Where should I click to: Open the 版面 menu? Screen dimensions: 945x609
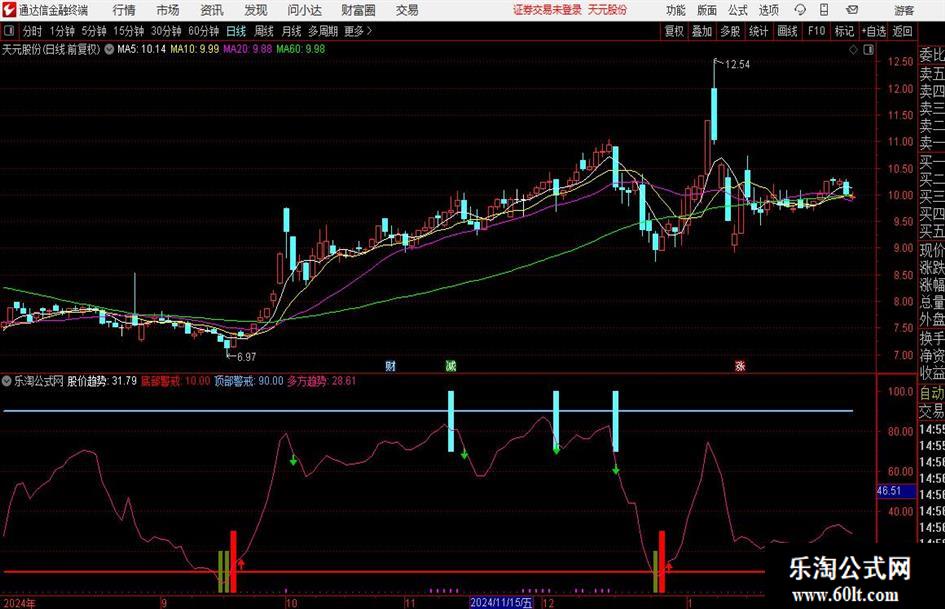tap(707, 10)
